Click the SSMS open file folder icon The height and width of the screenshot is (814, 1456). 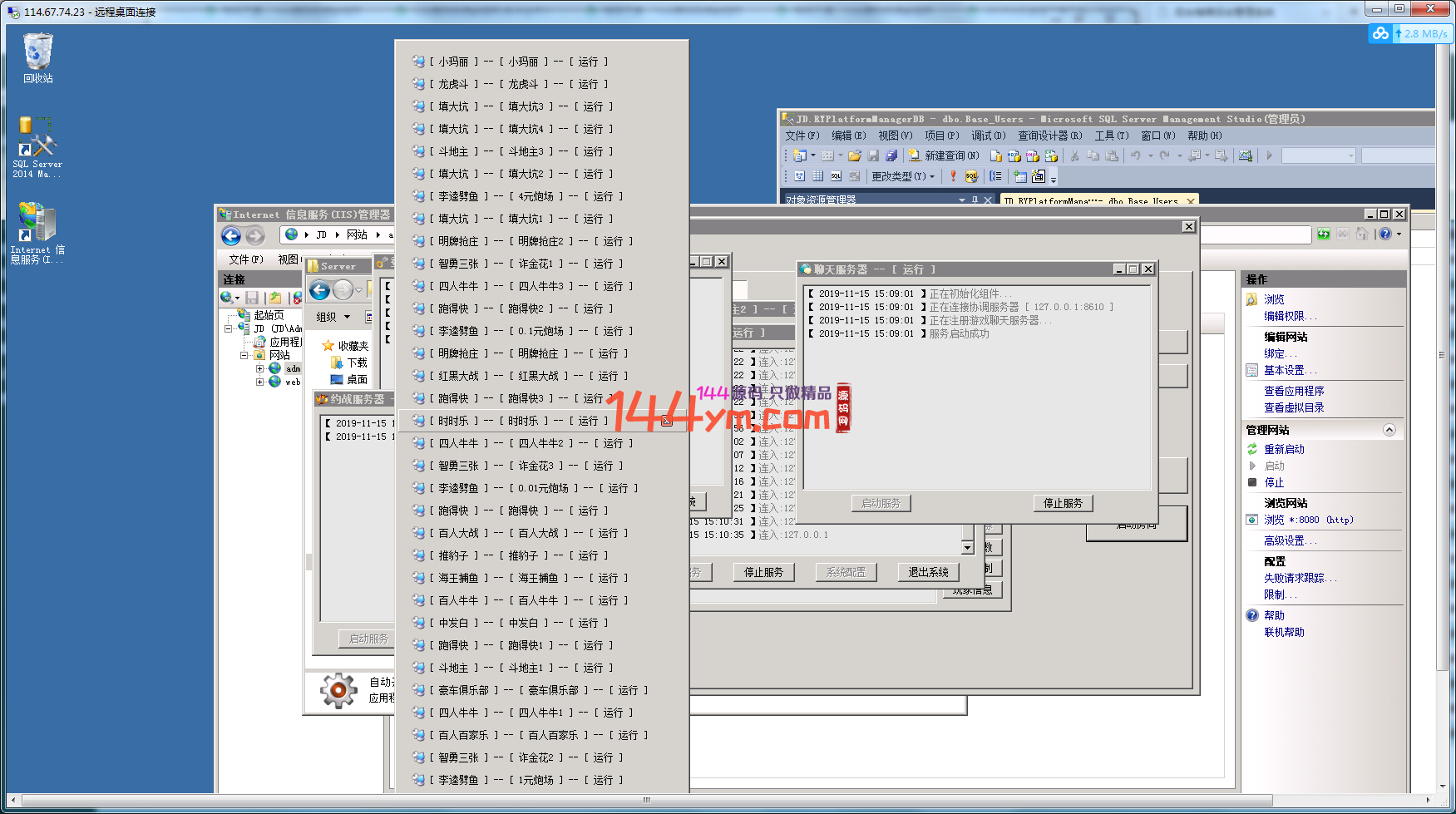[x=854, y=155]
